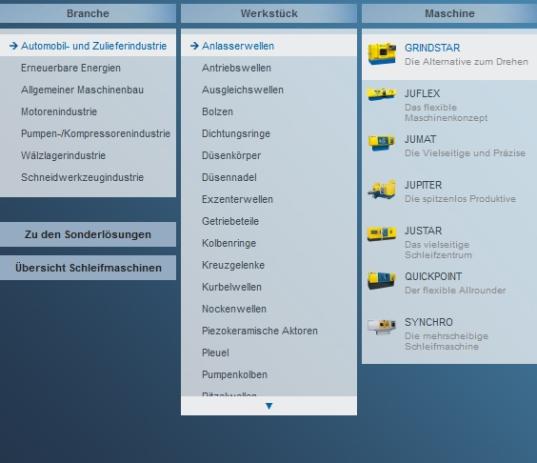Click 'Die Alternative zum Drehen' text
The width and height of the screenshot is (537, 463).
tap(466, 62)
